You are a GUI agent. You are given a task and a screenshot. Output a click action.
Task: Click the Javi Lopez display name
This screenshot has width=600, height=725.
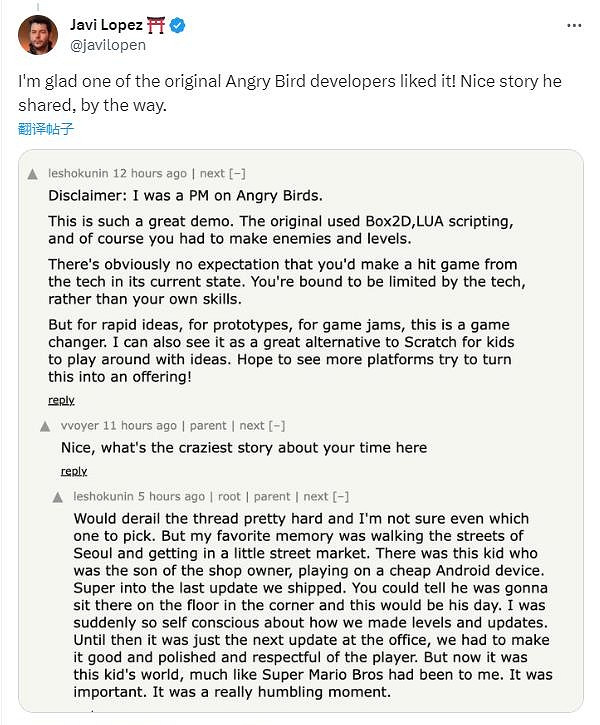click(x=103, y=24)
